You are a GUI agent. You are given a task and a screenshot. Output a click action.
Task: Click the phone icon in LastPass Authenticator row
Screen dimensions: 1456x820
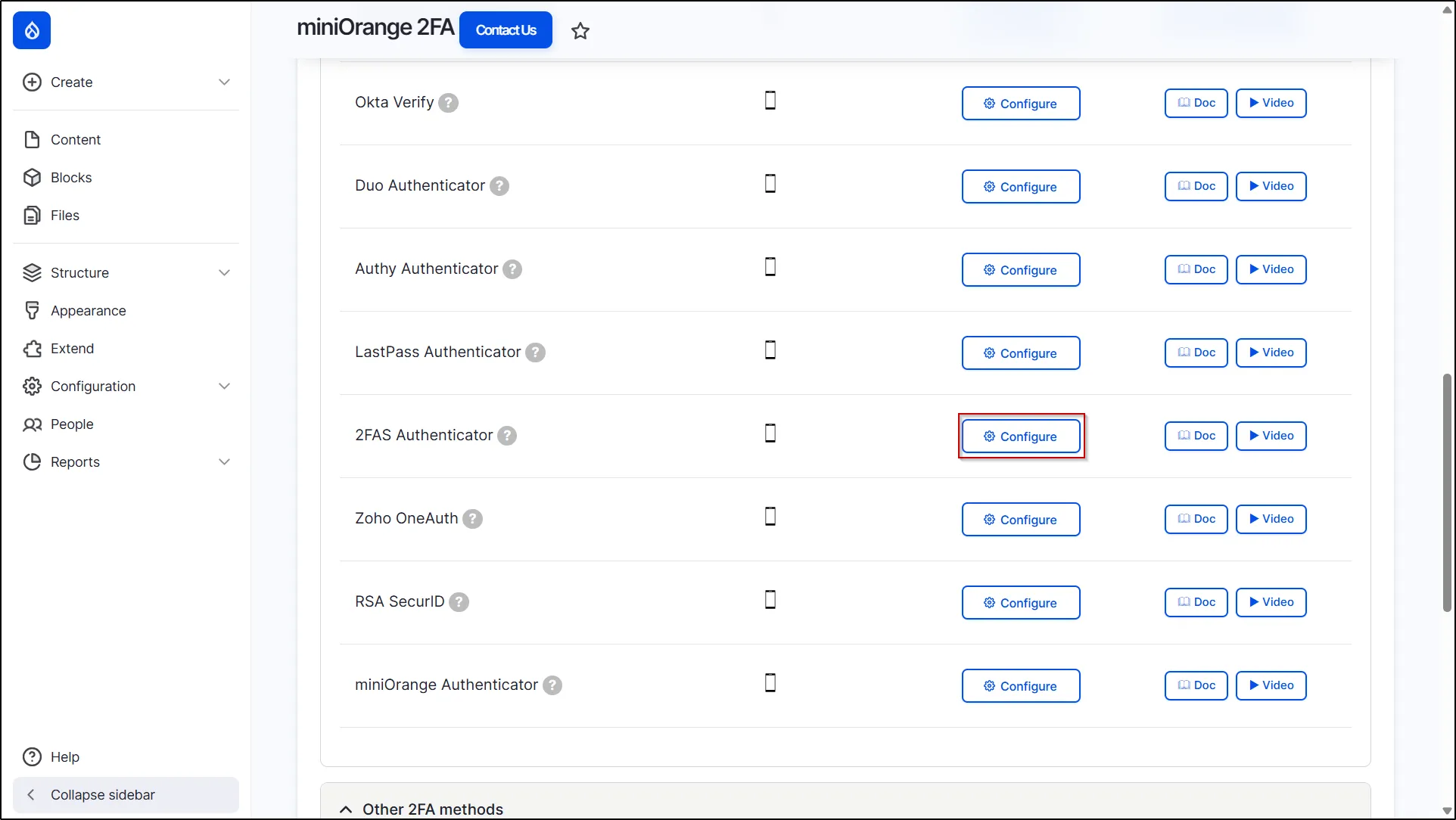point(770,350)
